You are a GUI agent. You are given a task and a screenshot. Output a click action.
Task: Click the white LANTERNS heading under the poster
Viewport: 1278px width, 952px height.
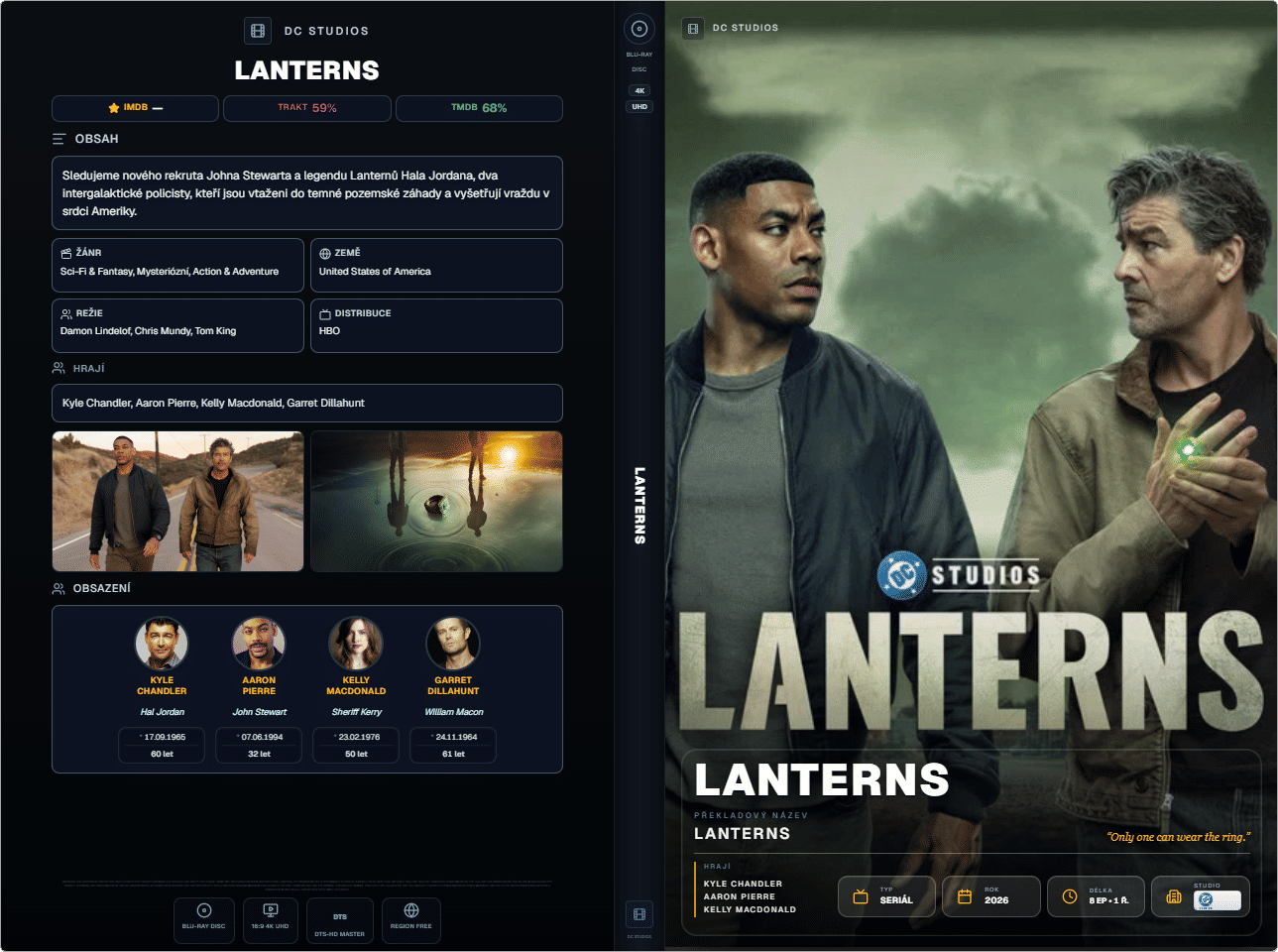[x=822, y=779]
